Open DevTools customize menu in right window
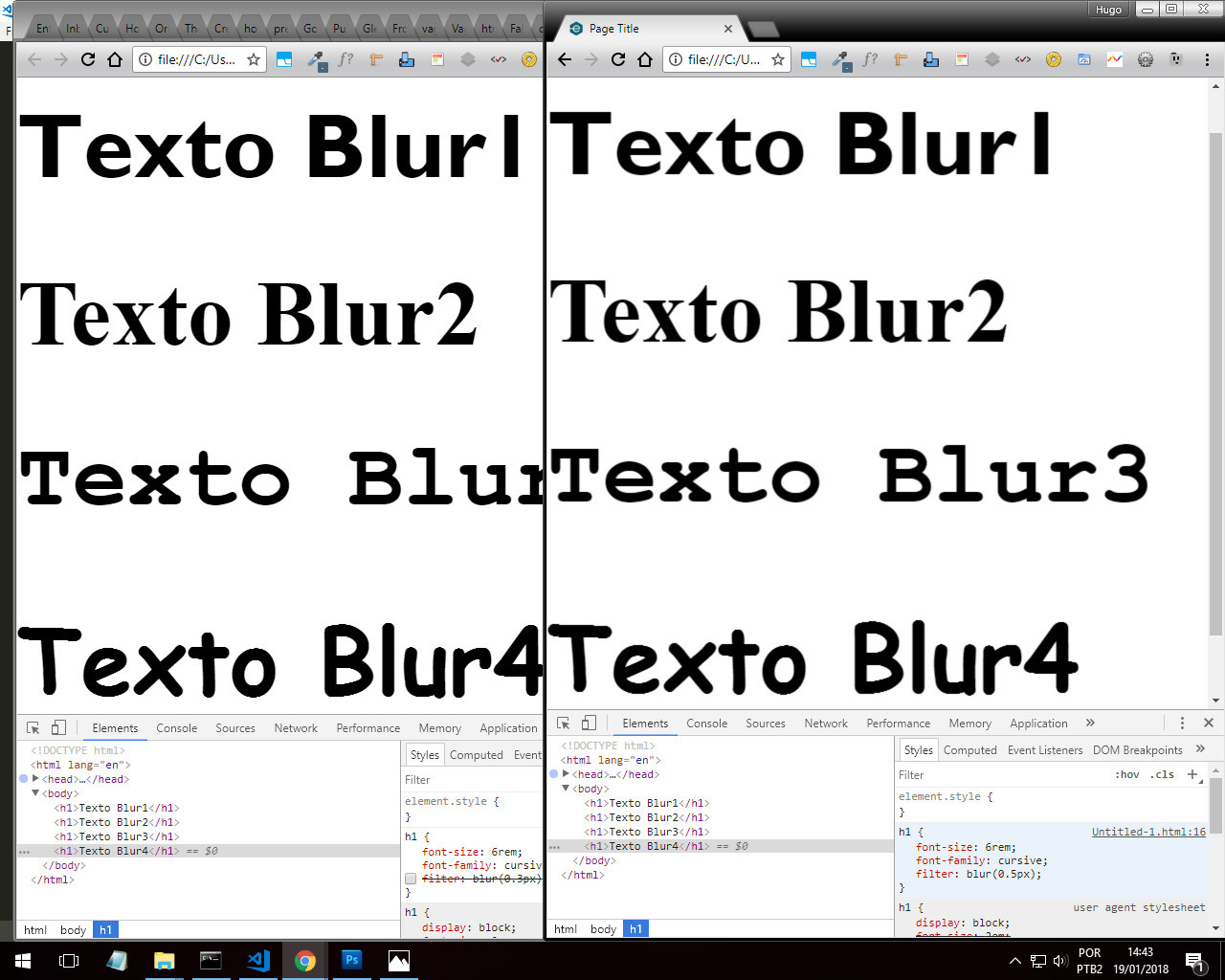 (x=1182, y=723)
